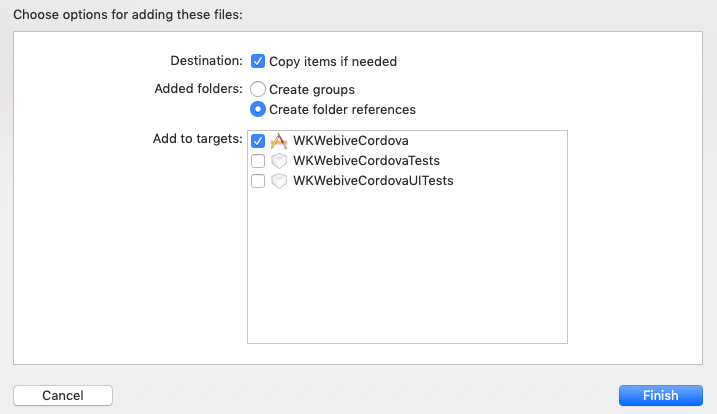Click the WKWebiveCordovaUITests shield icon
This screenshot has width=717, height=414.
click(279, 181)
